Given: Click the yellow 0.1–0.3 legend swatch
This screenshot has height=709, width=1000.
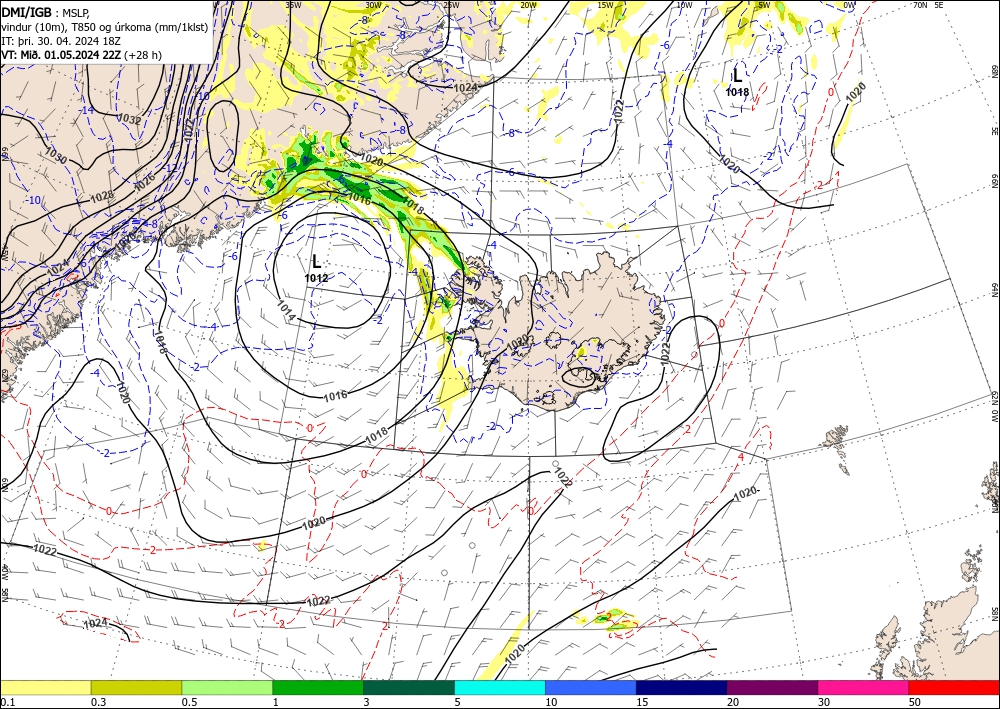Looking at the screenshot, I should coord(45,687).
